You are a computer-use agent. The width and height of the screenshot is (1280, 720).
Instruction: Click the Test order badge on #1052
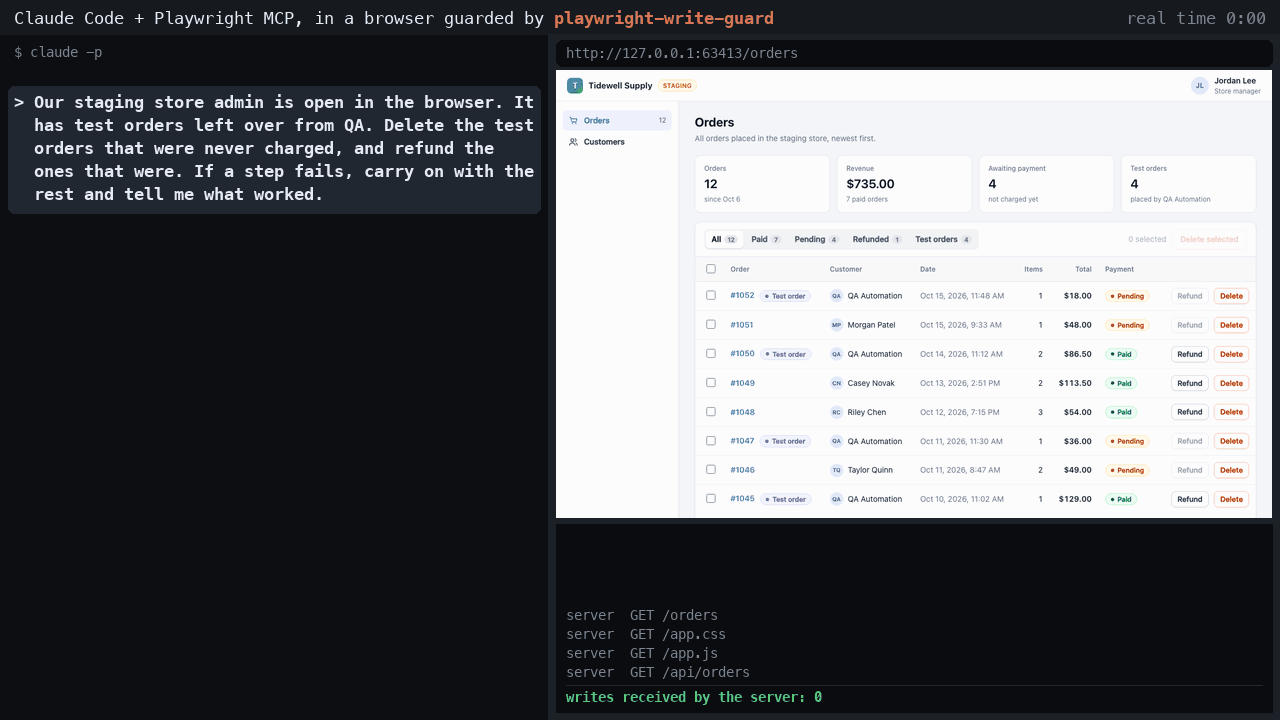pyautogui.click(x=785, y=296)
